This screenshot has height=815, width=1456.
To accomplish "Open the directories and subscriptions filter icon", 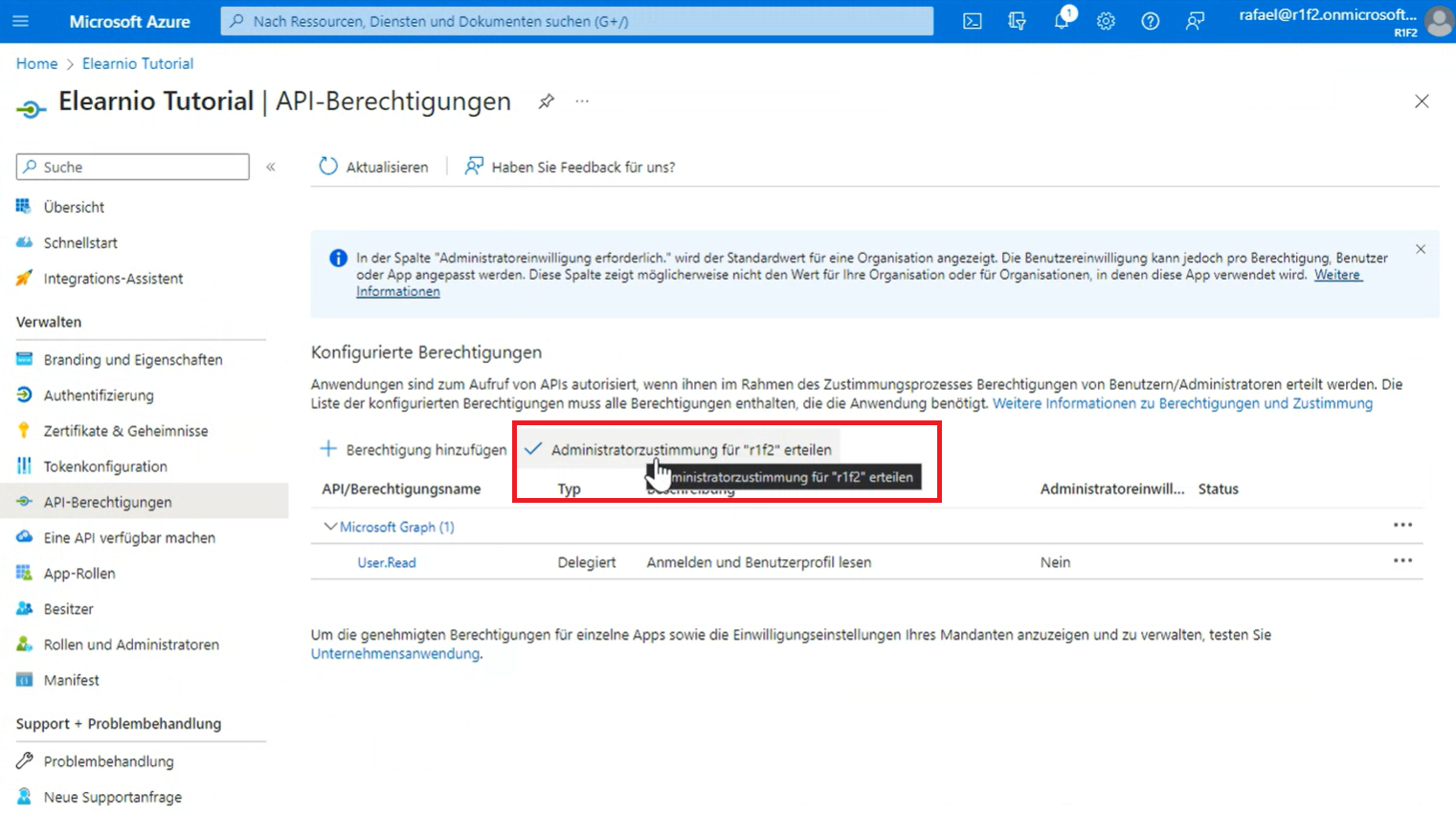I will click(1017, 21).
